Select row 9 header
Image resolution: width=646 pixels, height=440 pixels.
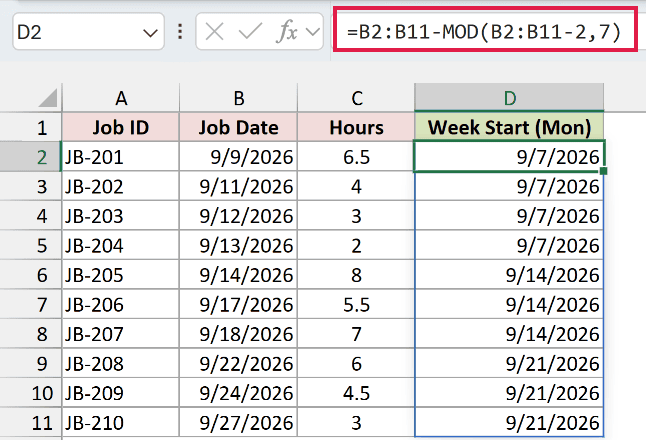[x=31, y=363]
